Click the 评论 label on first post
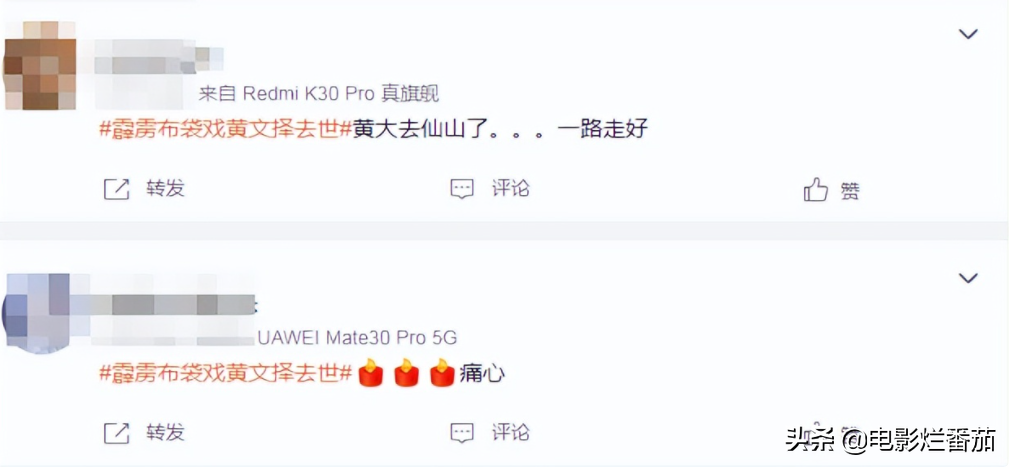 pos(511,189)
